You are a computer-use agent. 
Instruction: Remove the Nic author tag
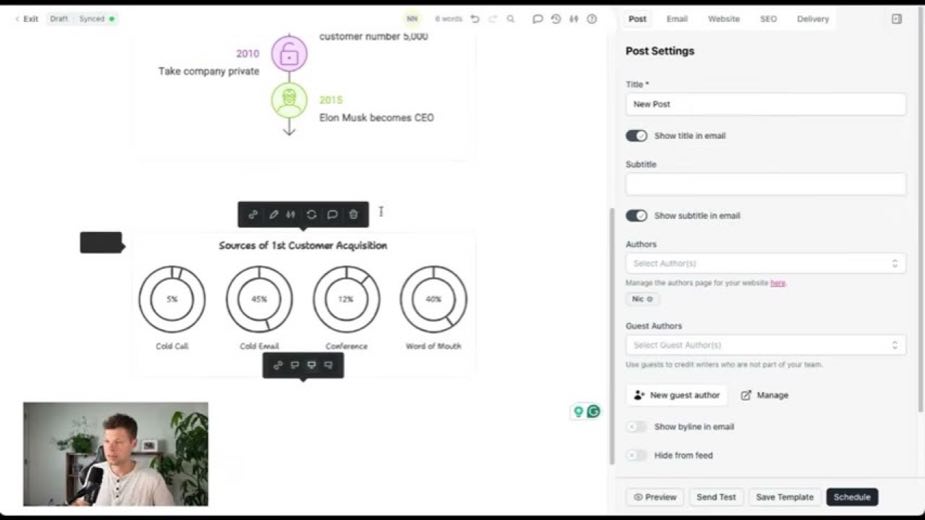(650, 299)
